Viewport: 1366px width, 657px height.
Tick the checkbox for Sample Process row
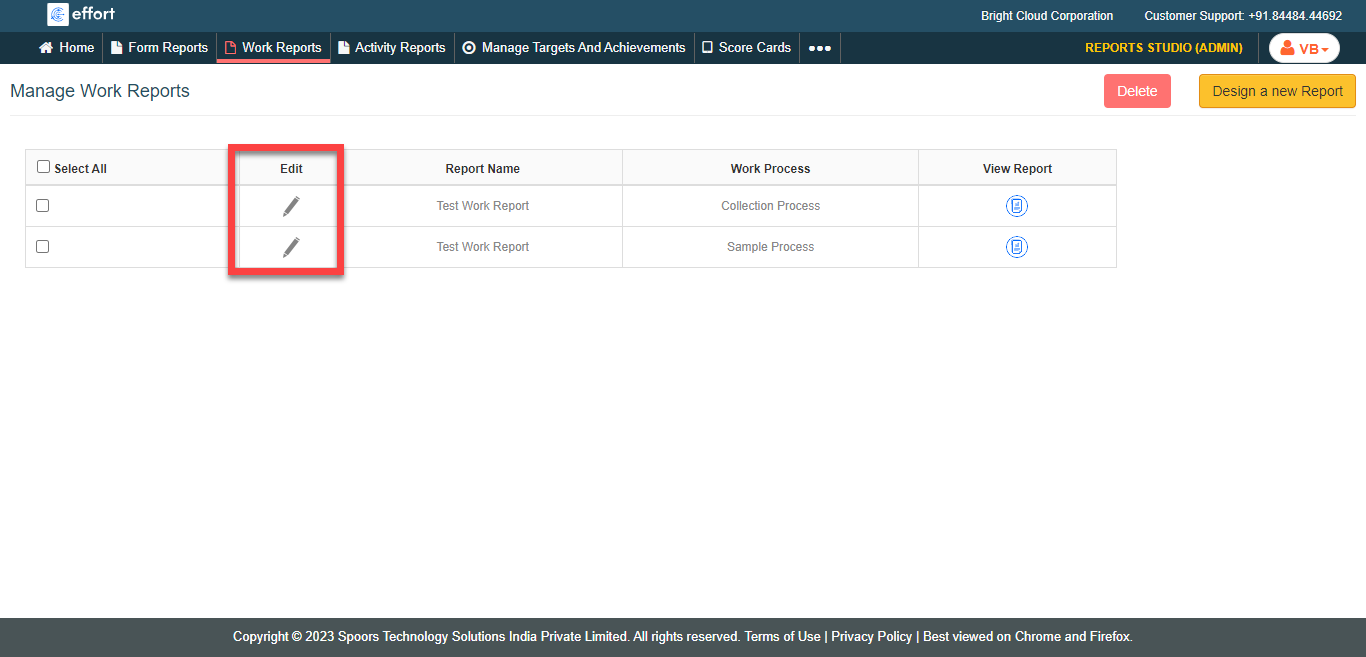tap(42, 246)
